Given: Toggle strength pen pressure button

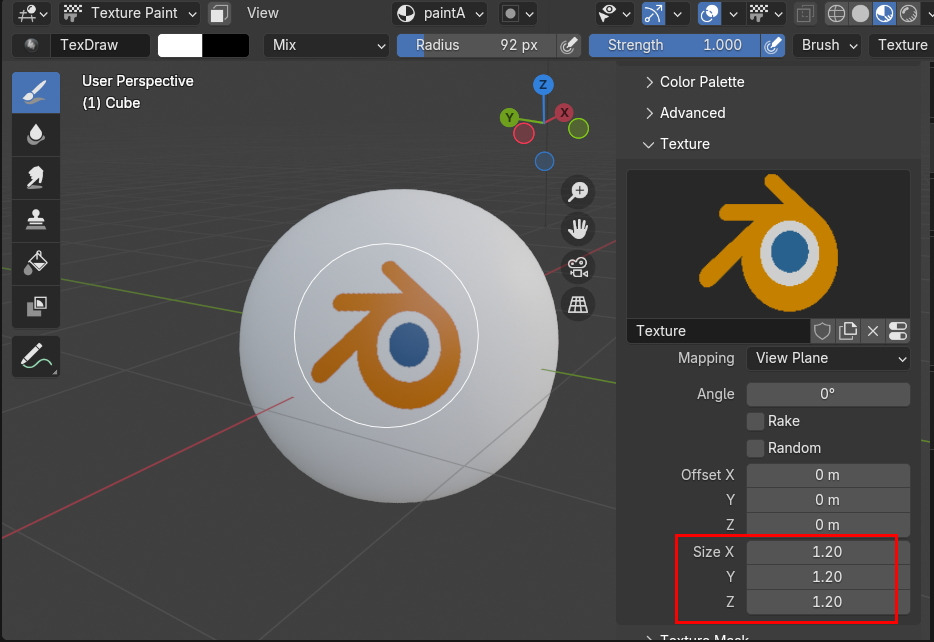Looking at the screenshot, I should [x=773, y=45].
